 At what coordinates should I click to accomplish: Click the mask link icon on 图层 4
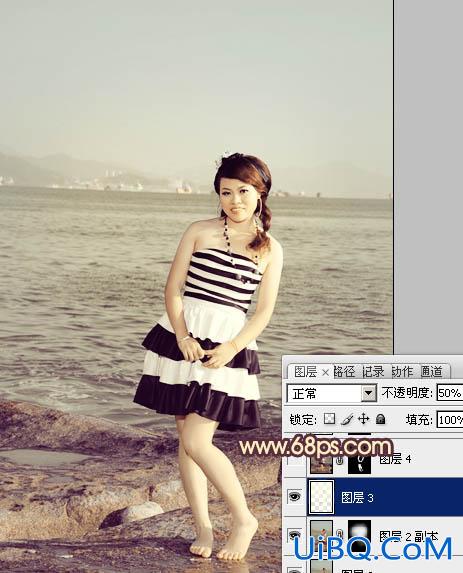[x=340, y=461]
